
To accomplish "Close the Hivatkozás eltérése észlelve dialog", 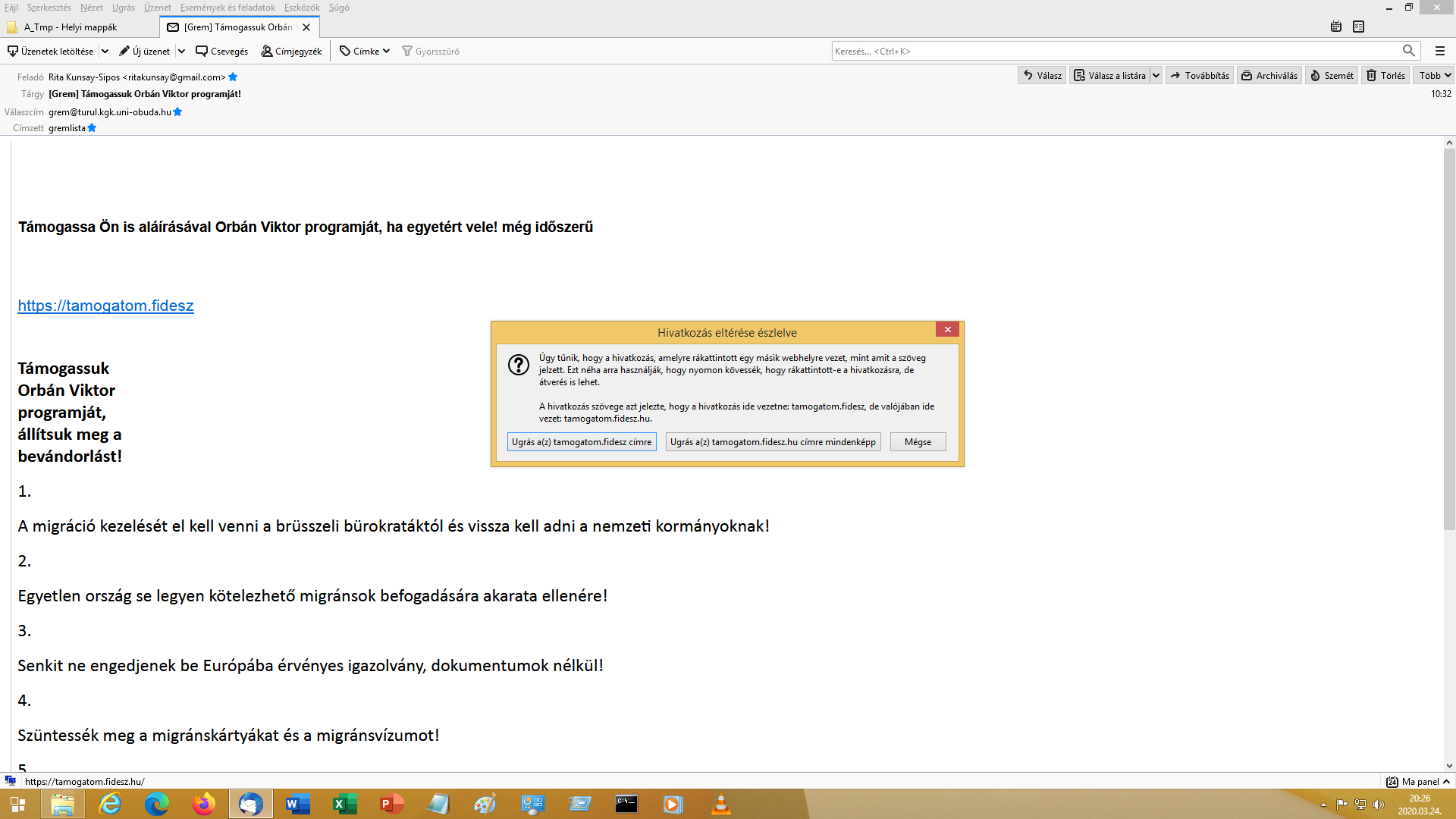I will pyautogui.click(x=947, y=329).
